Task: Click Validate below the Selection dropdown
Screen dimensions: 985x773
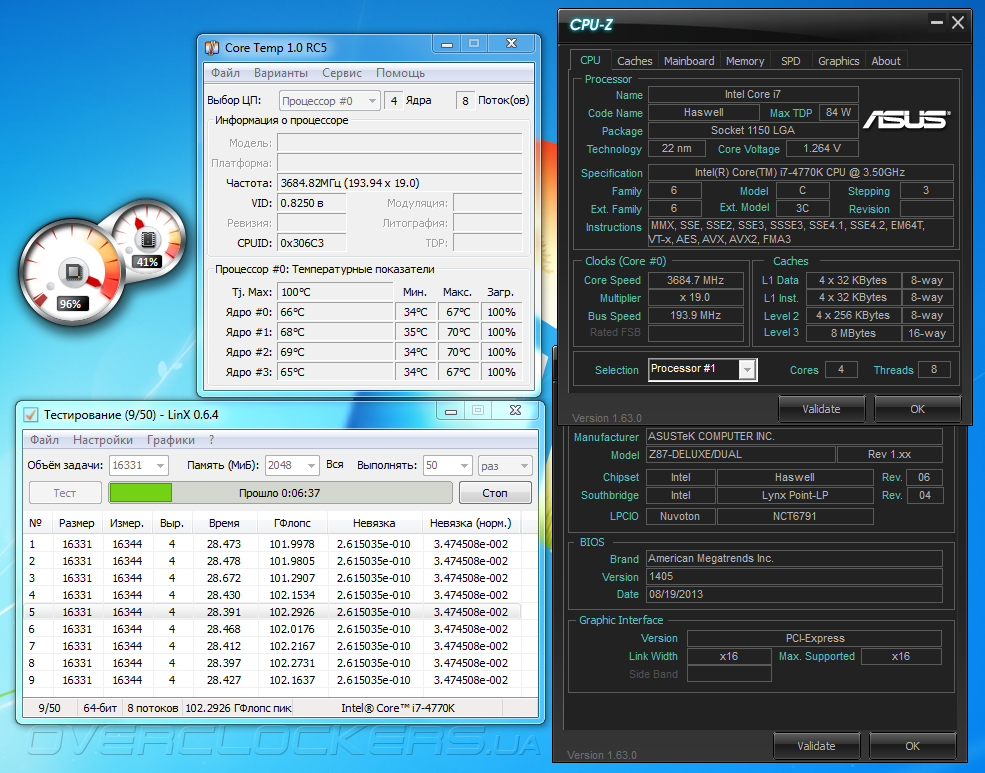Action: 821,409
